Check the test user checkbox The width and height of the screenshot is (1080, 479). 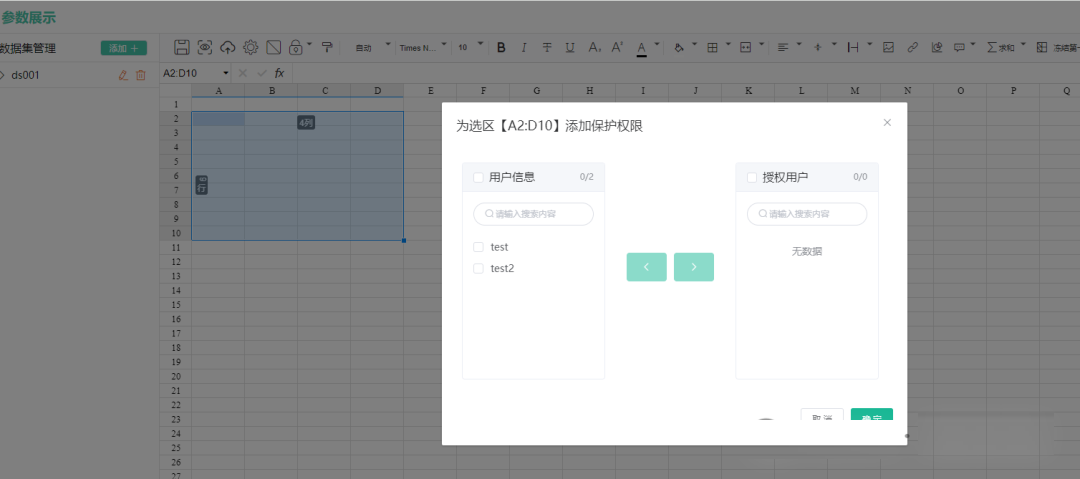[478, 247]
